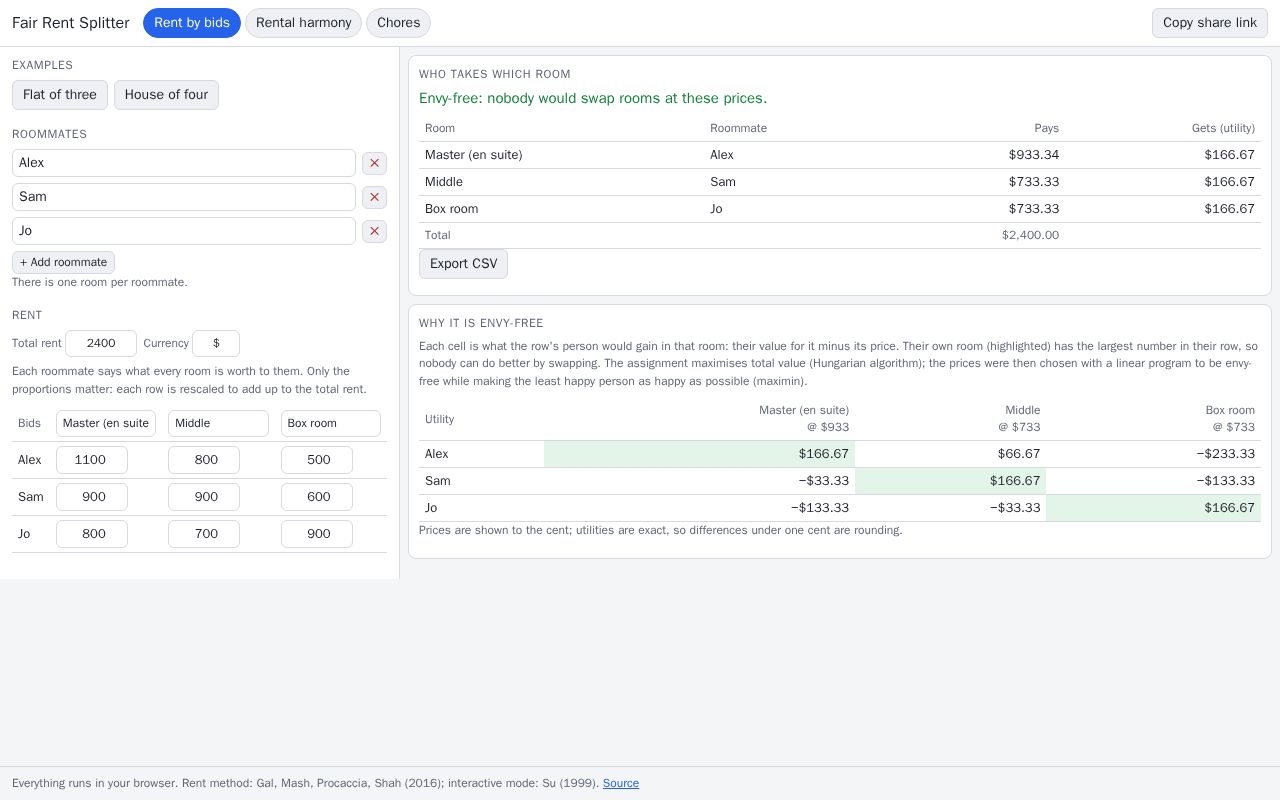Screen dimensions: 1280x800
Task: Click the + Add roommate button
Action: click(63, 262)
